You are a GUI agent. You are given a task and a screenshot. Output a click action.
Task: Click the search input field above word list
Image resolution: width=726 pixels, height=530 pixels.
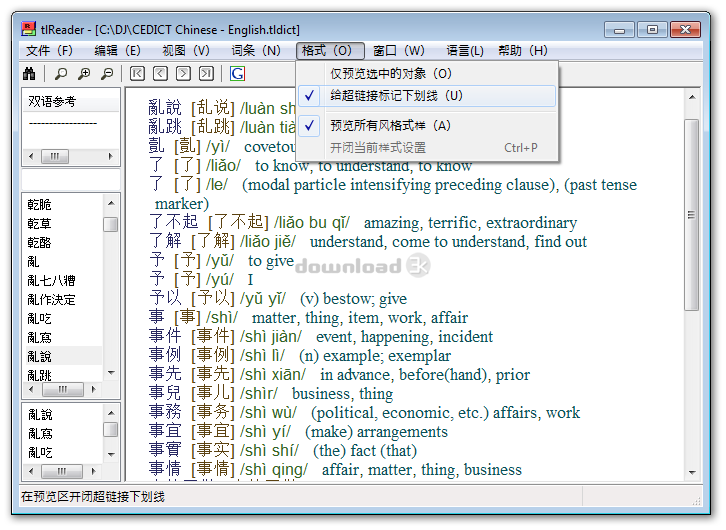(71, 180)
